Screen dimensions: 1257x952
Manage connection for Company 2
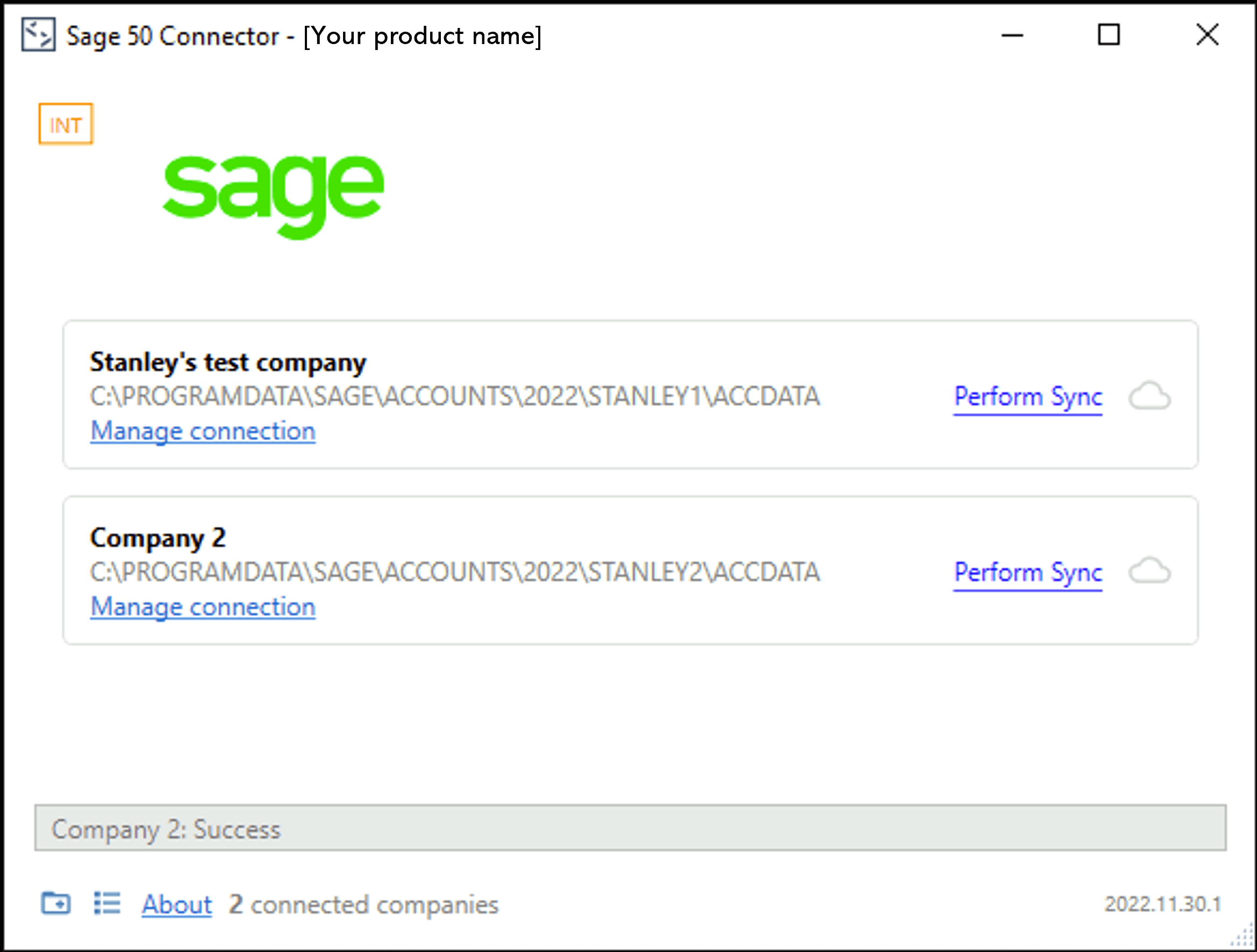coord(203,607)
